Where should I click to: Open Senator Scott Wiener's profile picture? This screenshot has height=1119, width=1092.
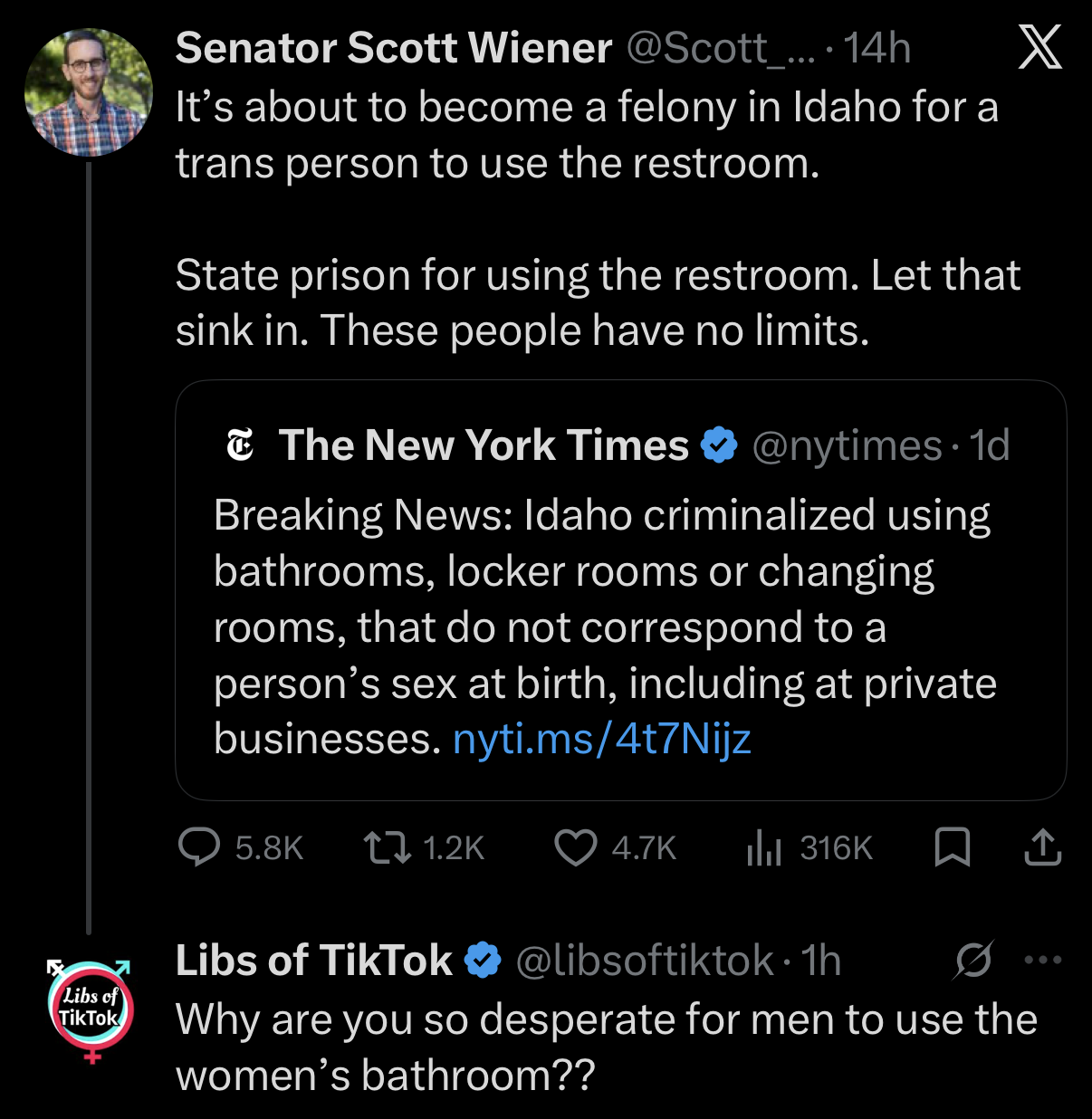tap(88, 91)
